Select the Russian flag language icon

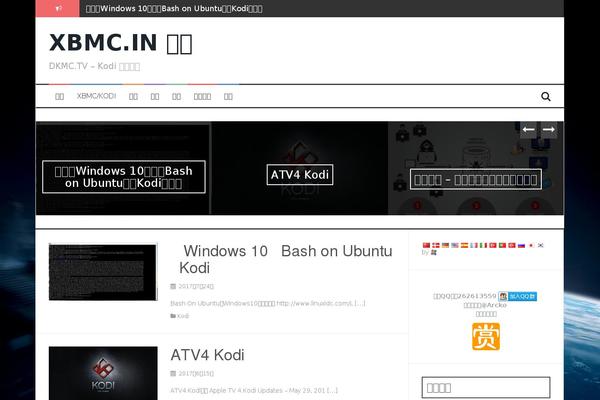[x=521, y=245]
